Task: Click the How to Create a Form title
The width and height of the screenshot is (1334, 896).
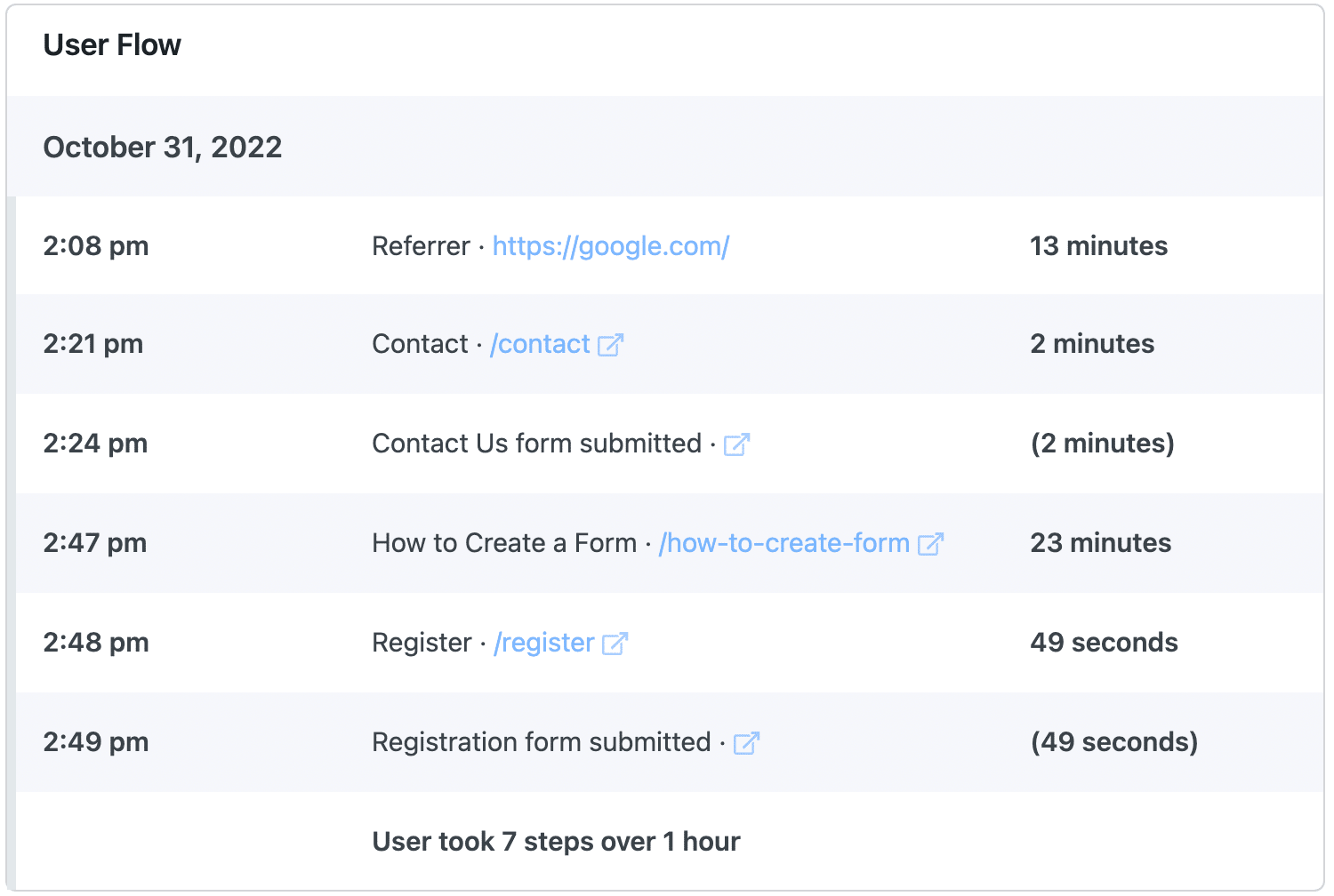Action: click(x=504, y=543)
